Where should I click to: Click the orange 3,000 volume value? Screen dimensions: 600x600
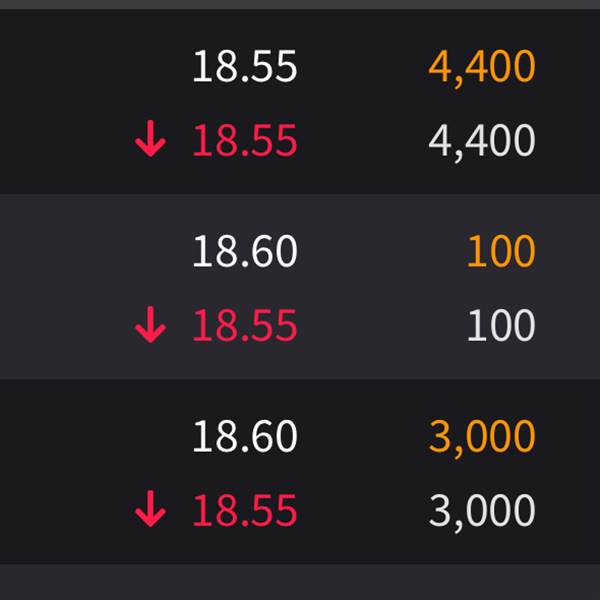[482, 437]
